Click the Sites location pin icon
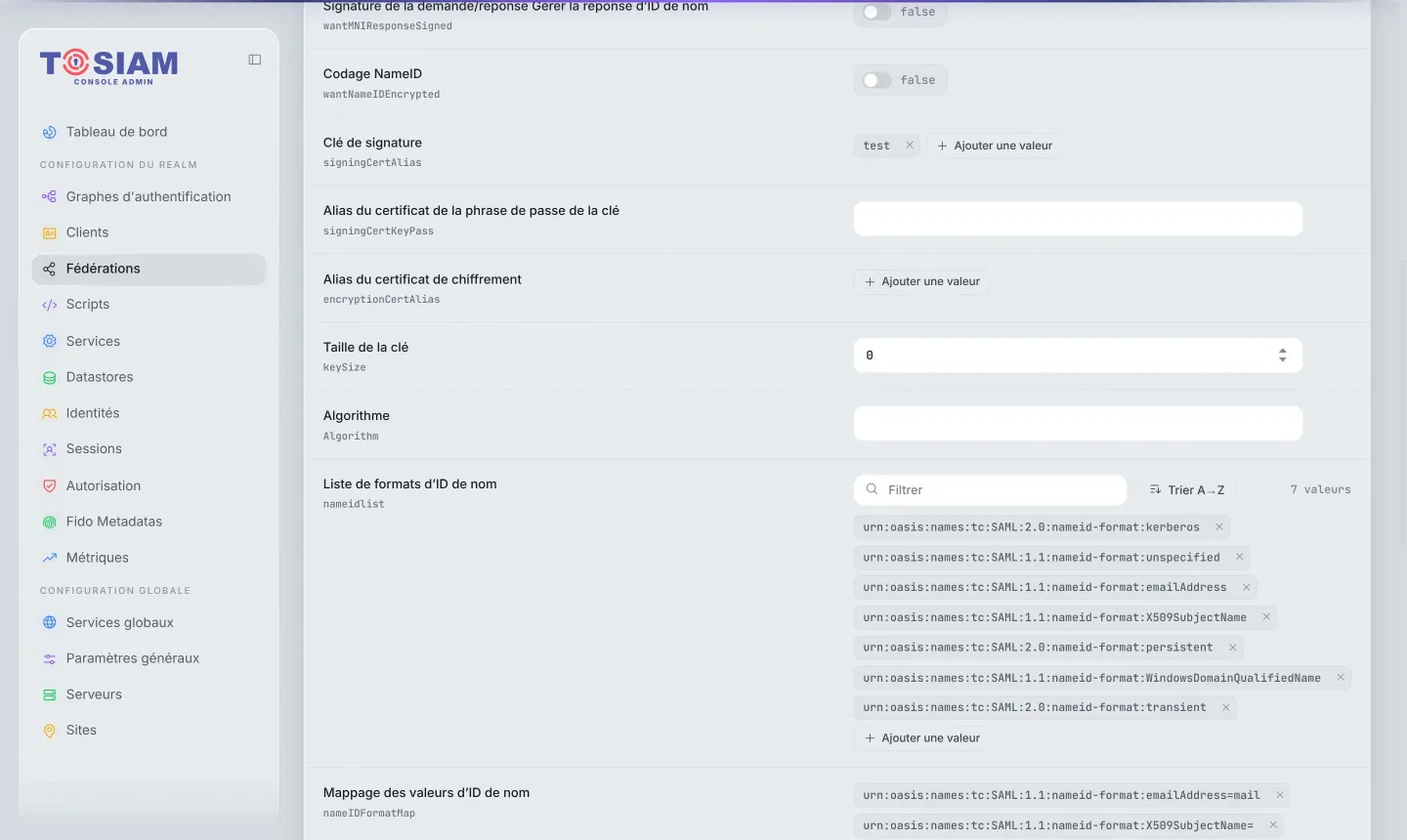Image resolution: width=1407 pixels, height=840 pixels. click(50, 731)
